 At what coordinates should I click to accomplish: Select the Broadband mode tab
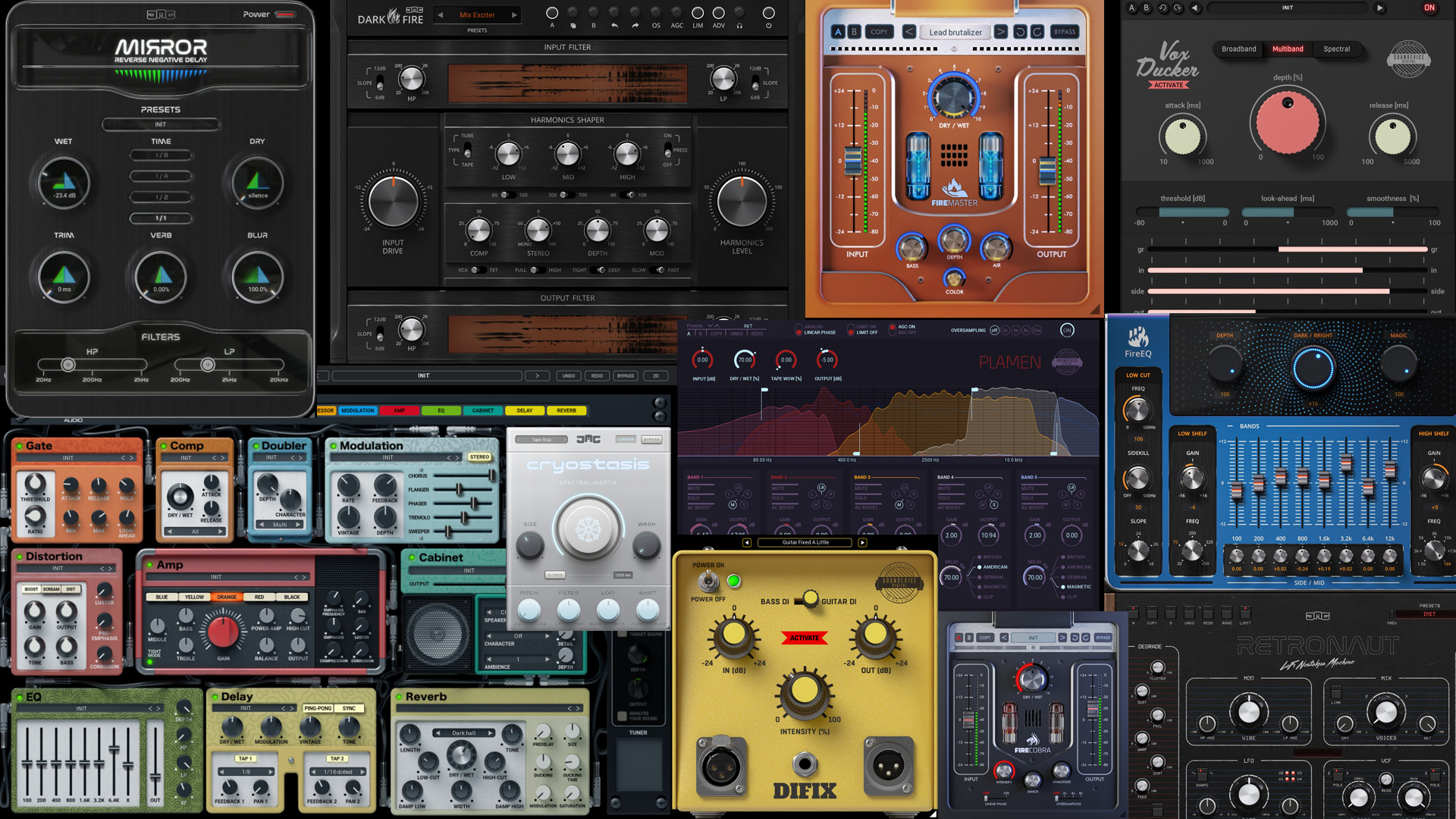click(1238, 49)
